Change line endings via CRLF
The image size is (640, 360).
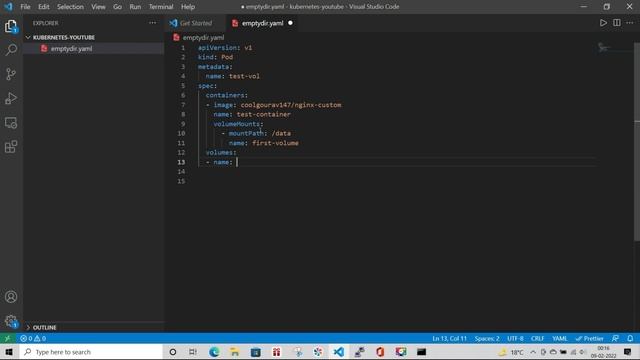[x=538, y=338]
